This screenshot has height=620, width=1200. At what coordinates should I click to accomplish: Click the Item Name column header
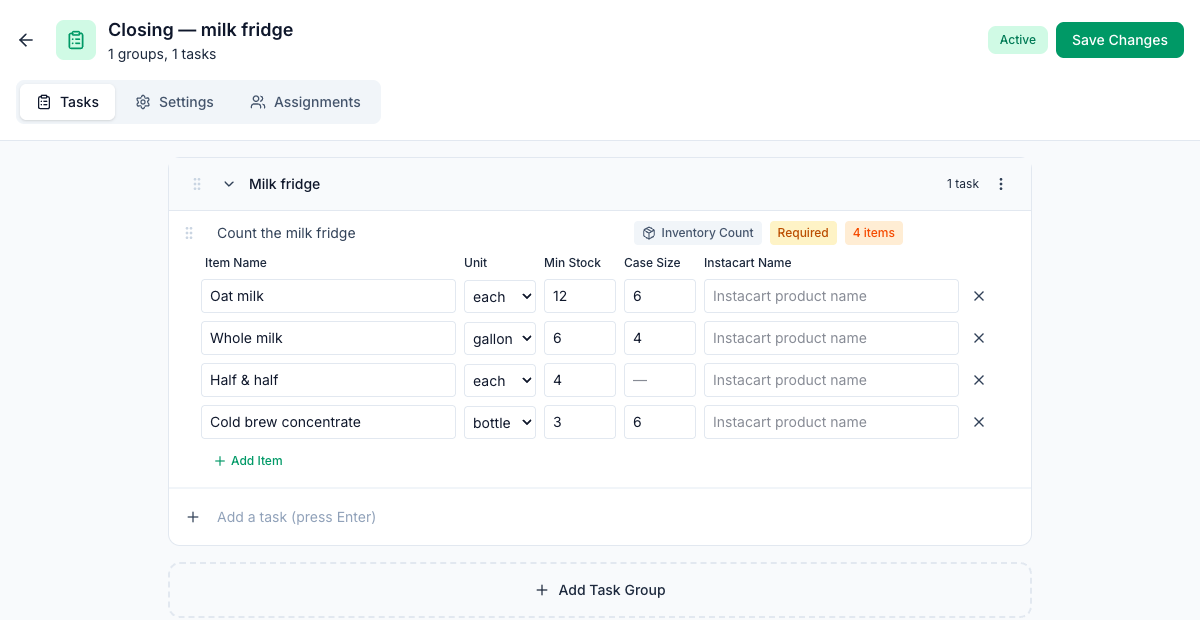[236, 263]
